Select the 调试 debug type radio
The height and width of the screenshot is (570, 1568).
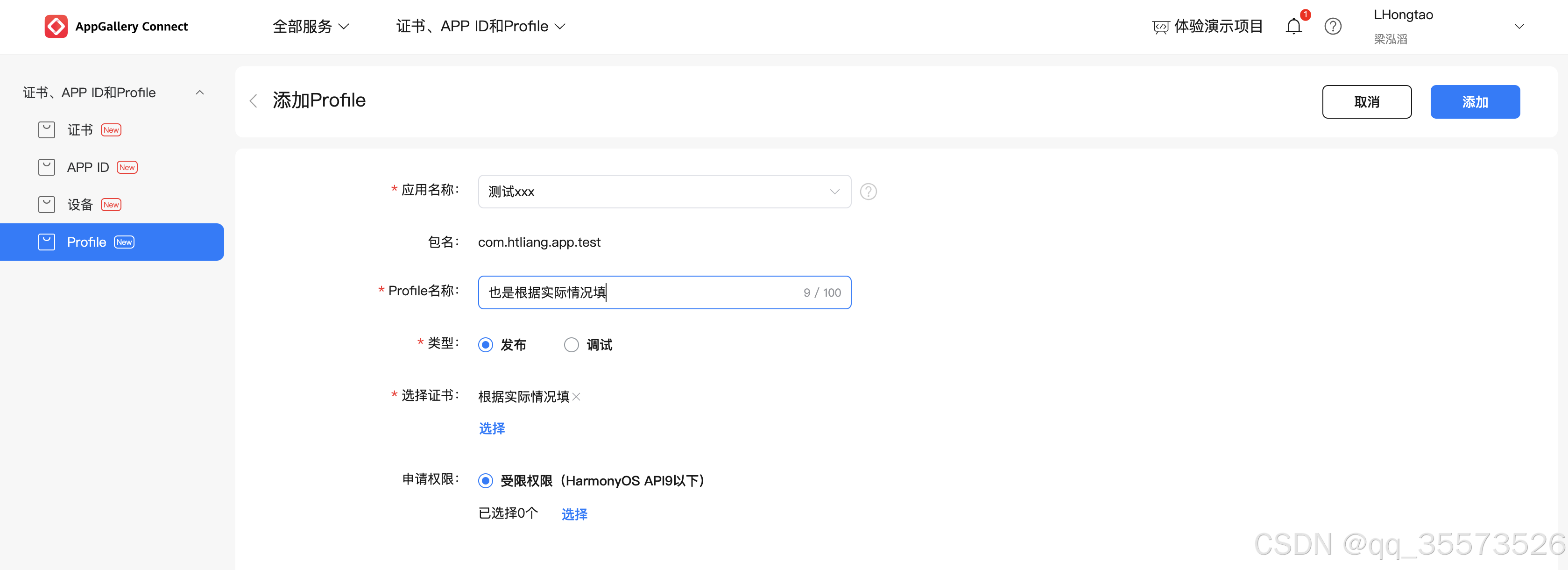[571, 345]
